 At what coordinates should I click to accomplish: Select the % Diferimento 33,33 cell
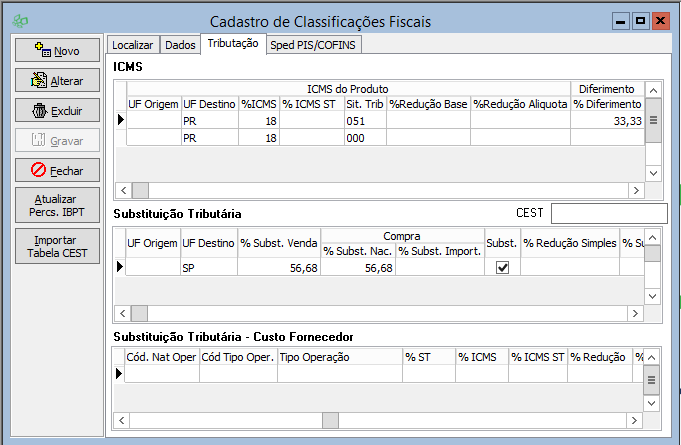point(606,120)
